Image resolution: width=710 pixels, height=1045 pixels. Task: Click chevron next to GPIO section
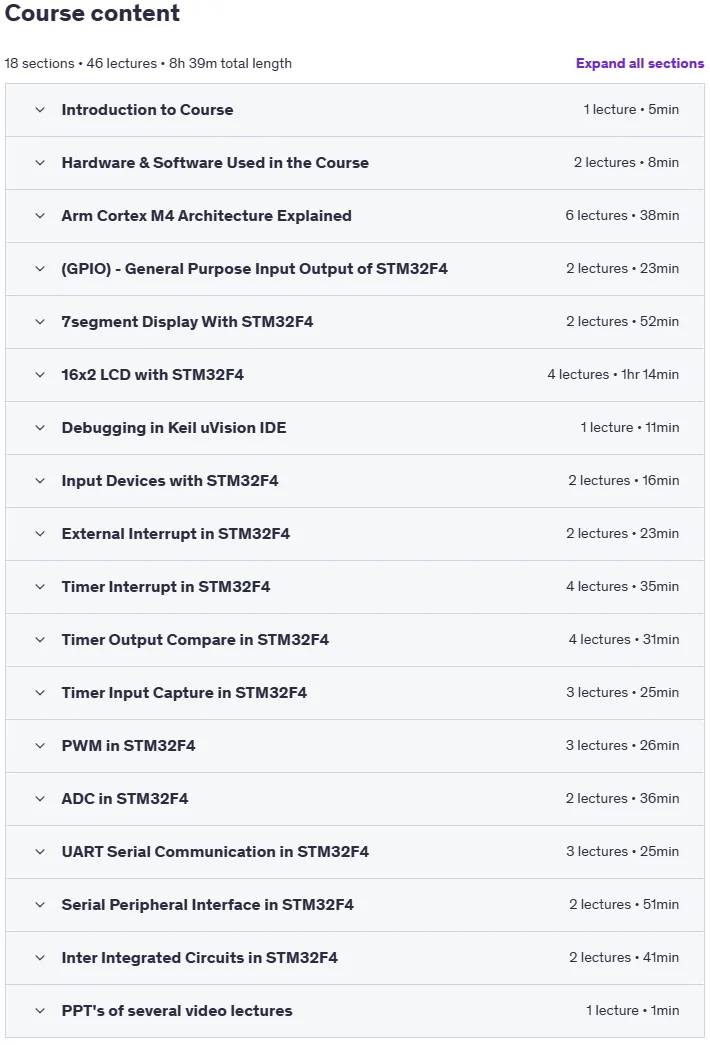point(40,269)
